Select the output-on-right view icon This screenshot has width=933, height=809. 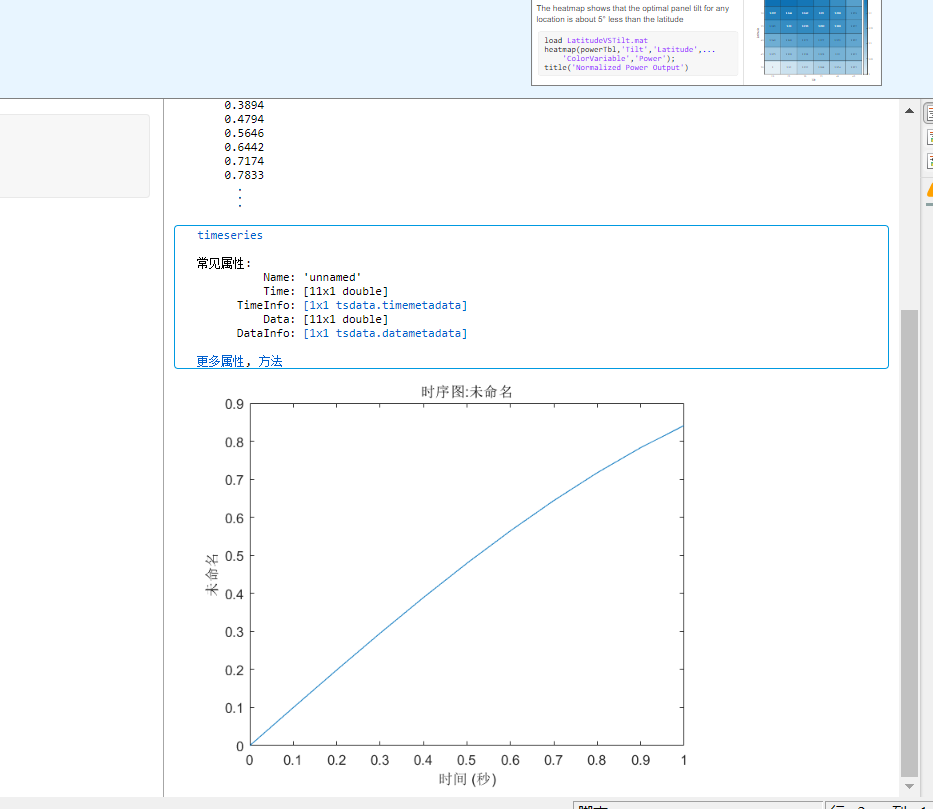point(929,112)
